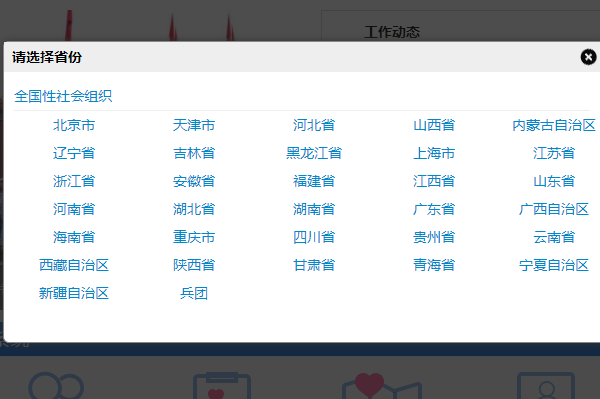The image size is (600, 399).
Task: Pick 湖北省
Action: tap(194, 209)
